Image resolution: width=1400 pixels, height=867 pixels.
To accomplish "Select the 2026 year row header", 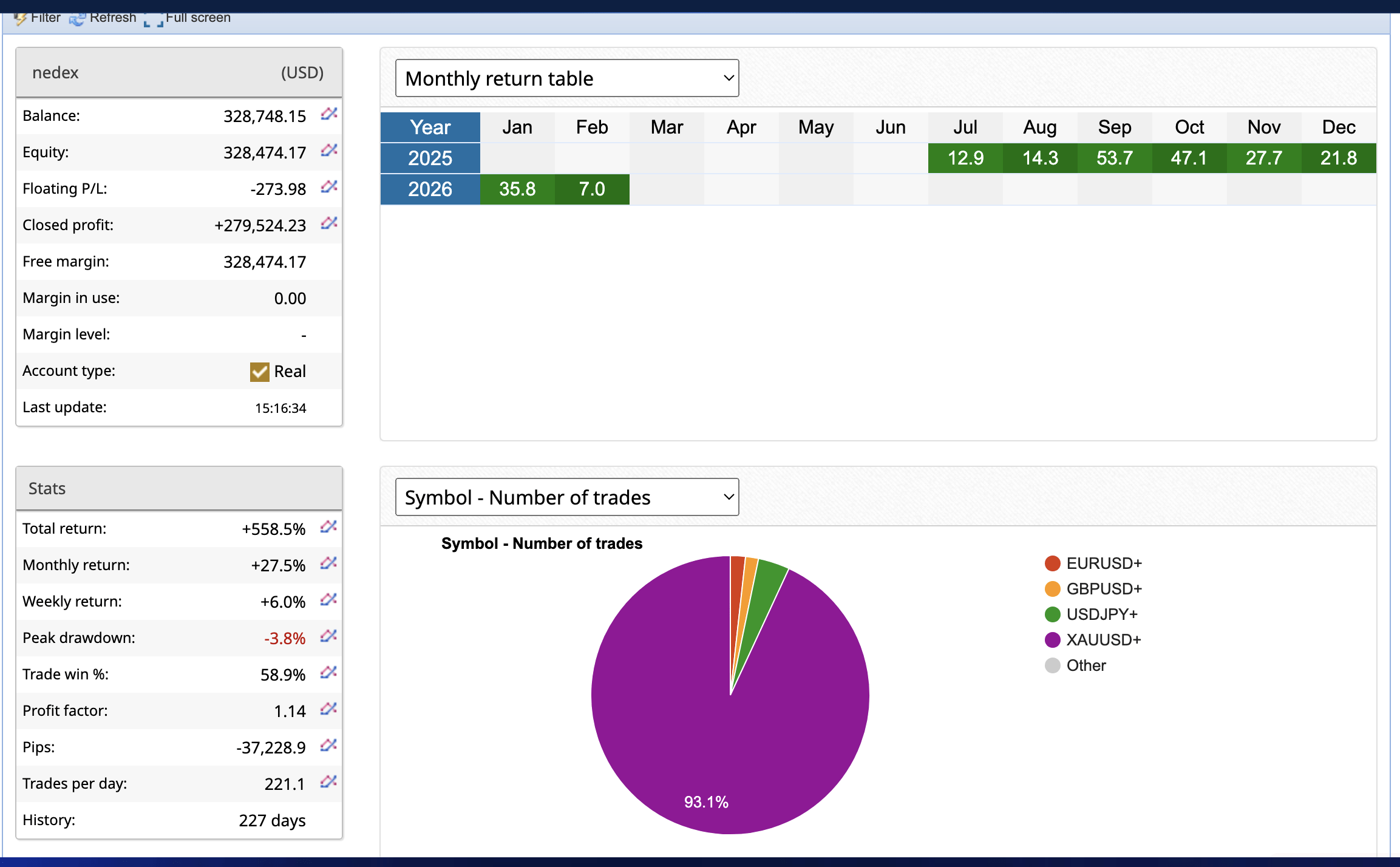I will (x=430, y=189).
